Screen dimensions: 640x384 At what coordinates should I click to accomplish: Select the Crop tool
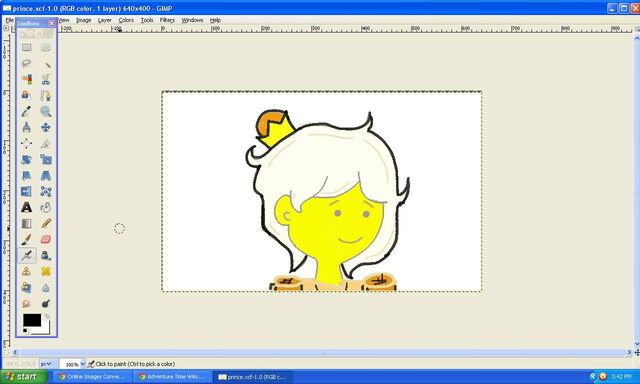point(46,143)
